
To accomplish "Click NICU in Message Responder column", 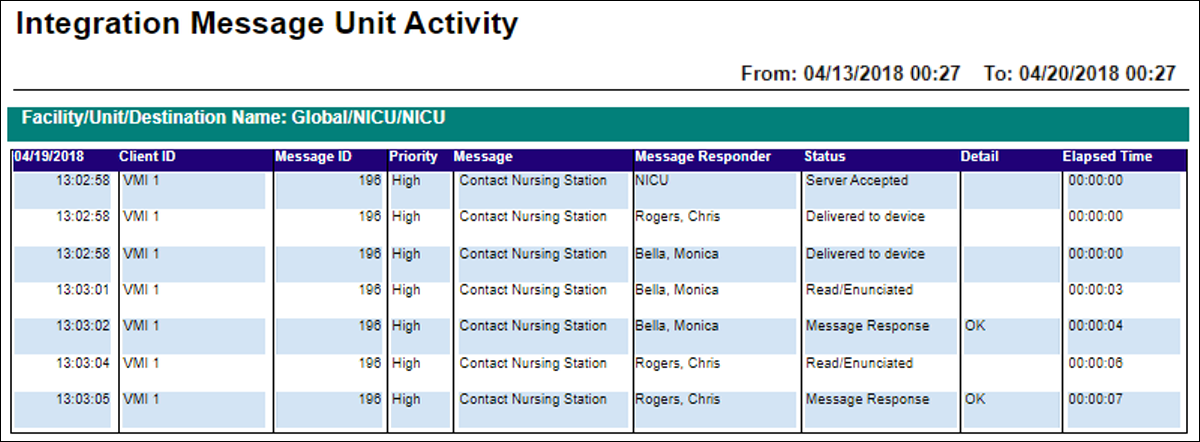I will coord(651,181).
